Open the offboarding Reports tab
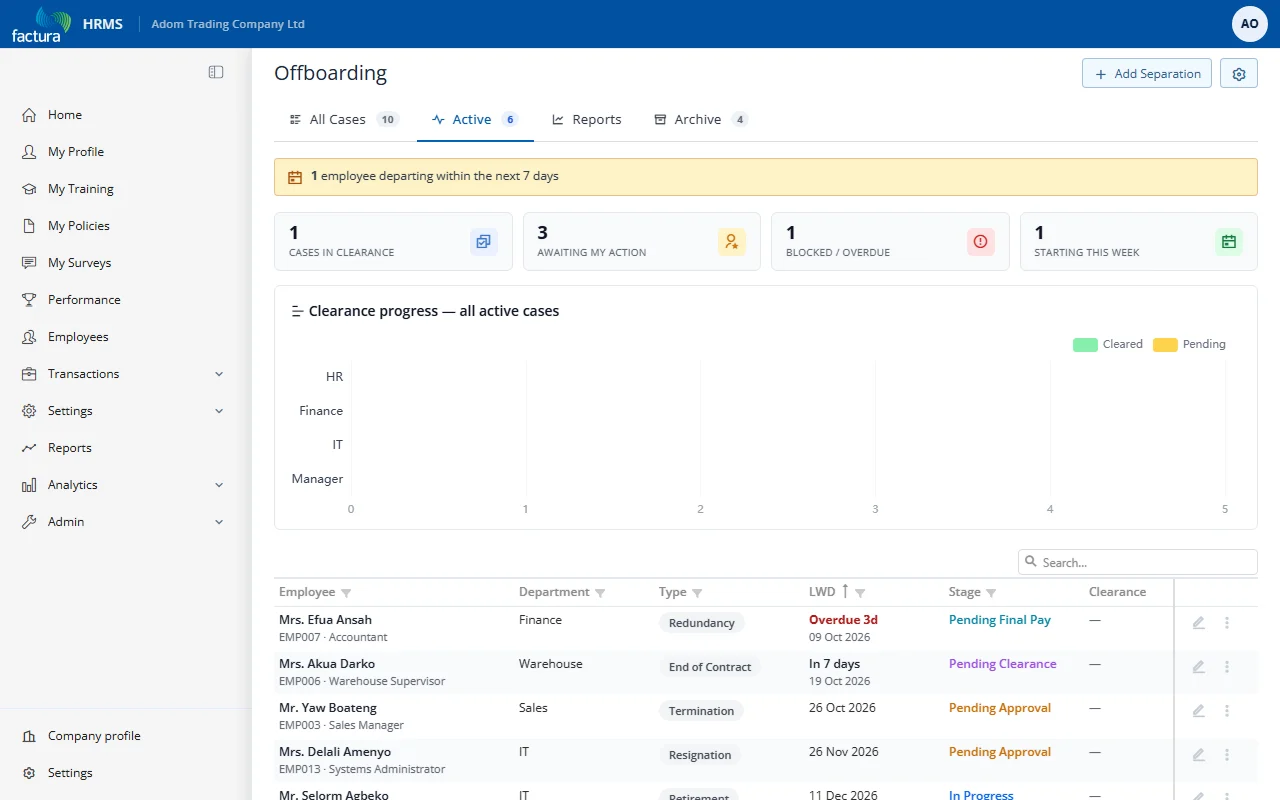 [x=587, y=119]
